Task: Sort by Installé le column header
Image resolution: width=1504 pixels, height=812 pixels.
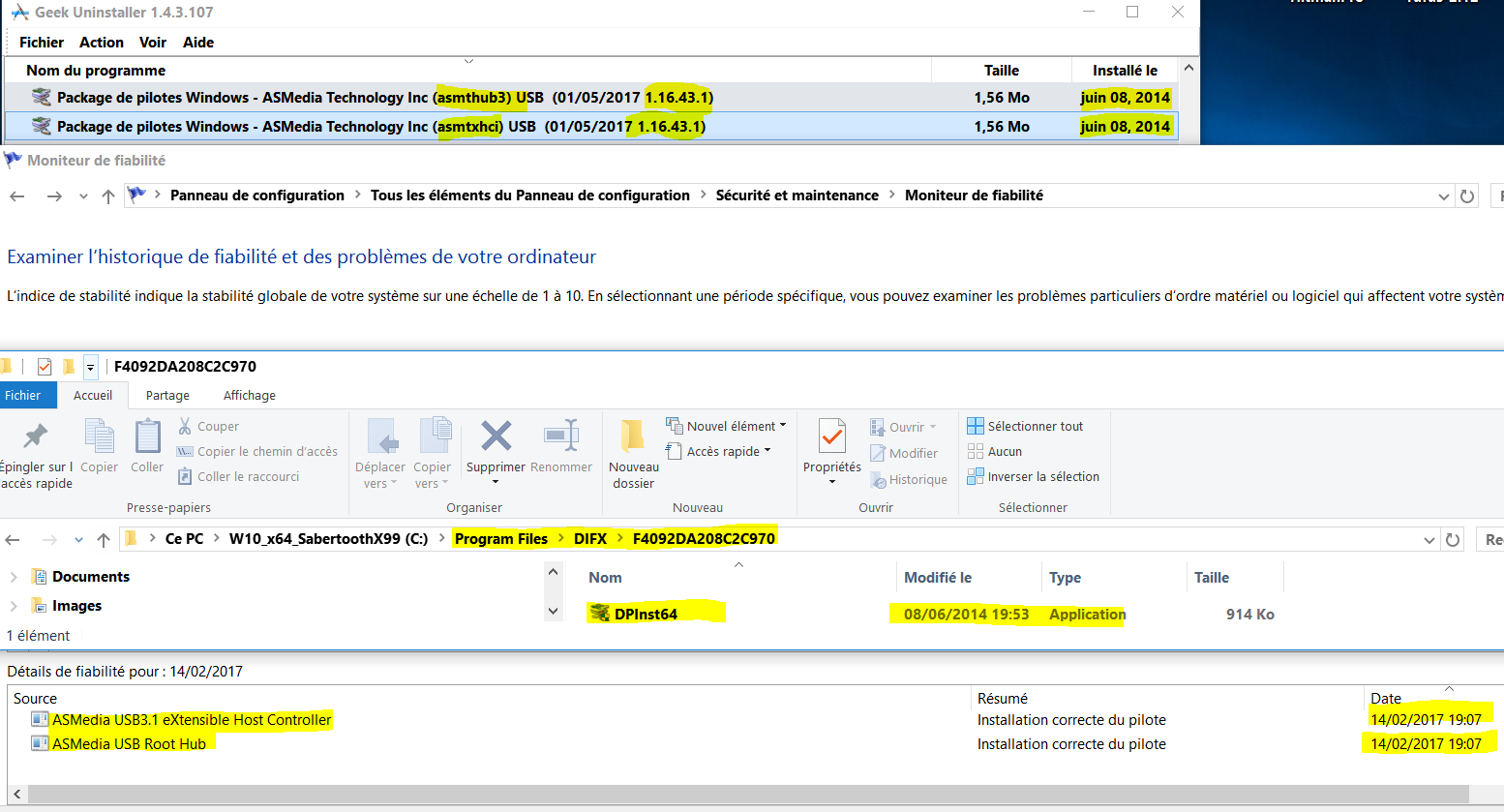Action: (1125, 70)
